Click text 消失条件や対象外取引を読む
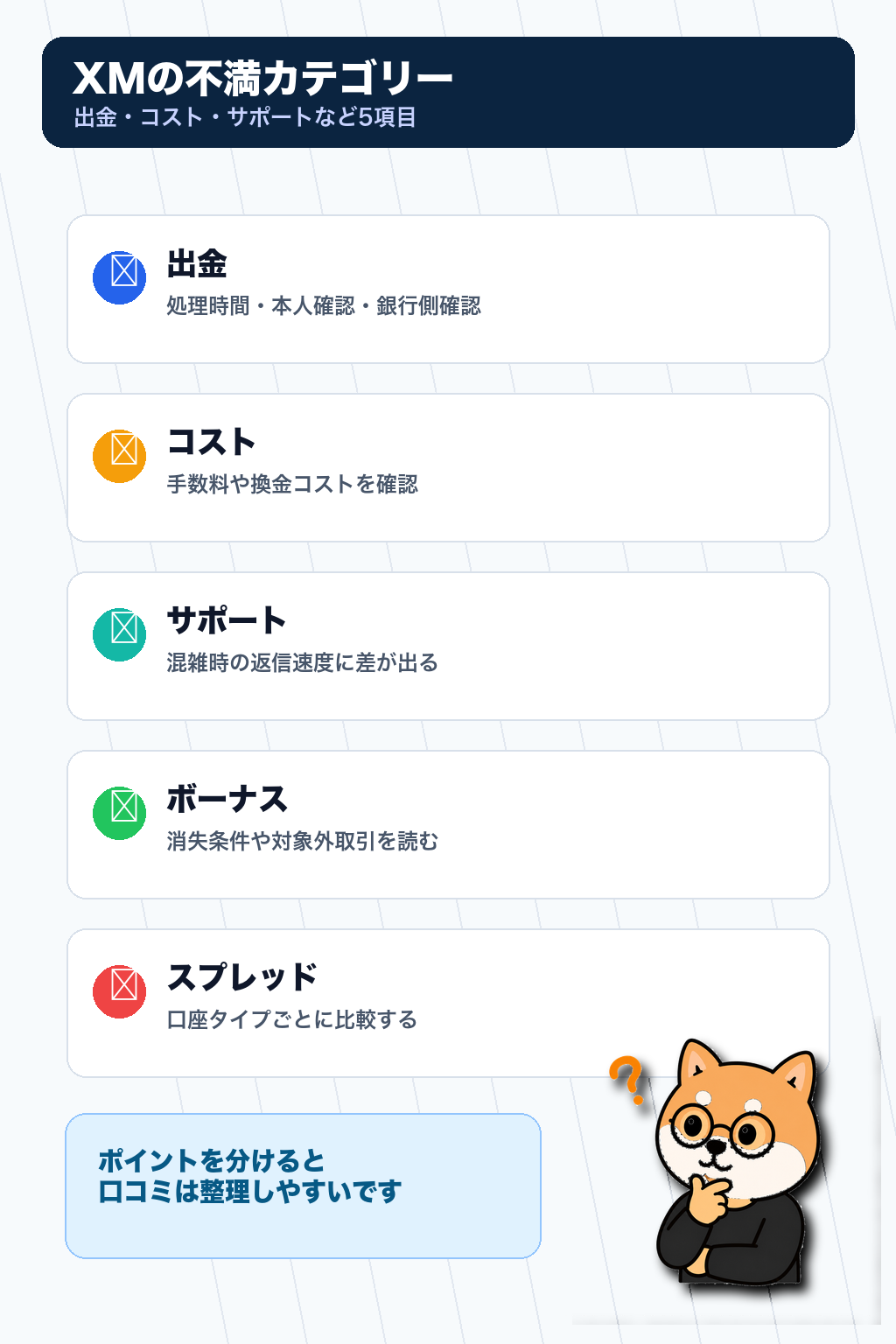 pyautogui.click(x=302, y=841)
